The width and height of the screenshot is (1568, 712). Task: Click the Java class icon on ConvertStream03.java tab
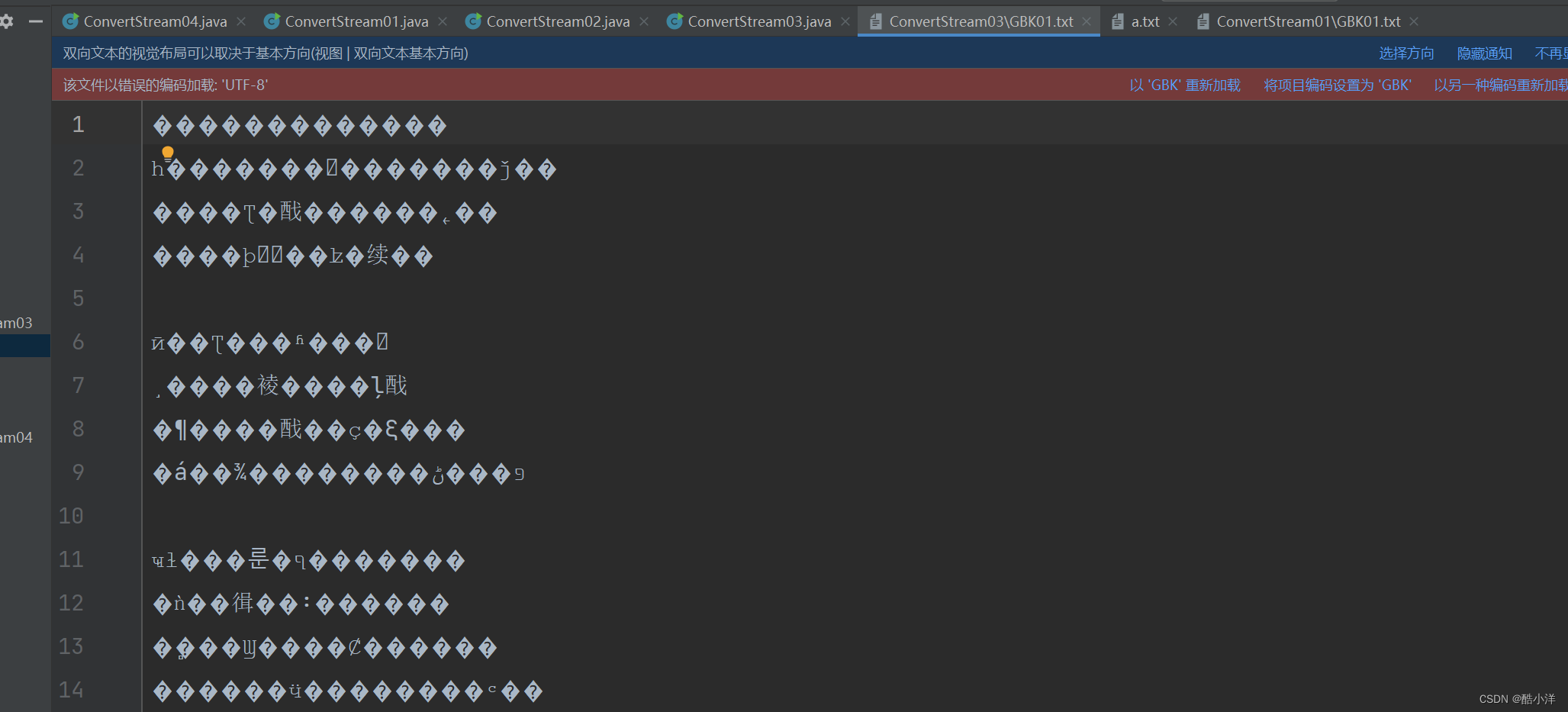point(675,21)
